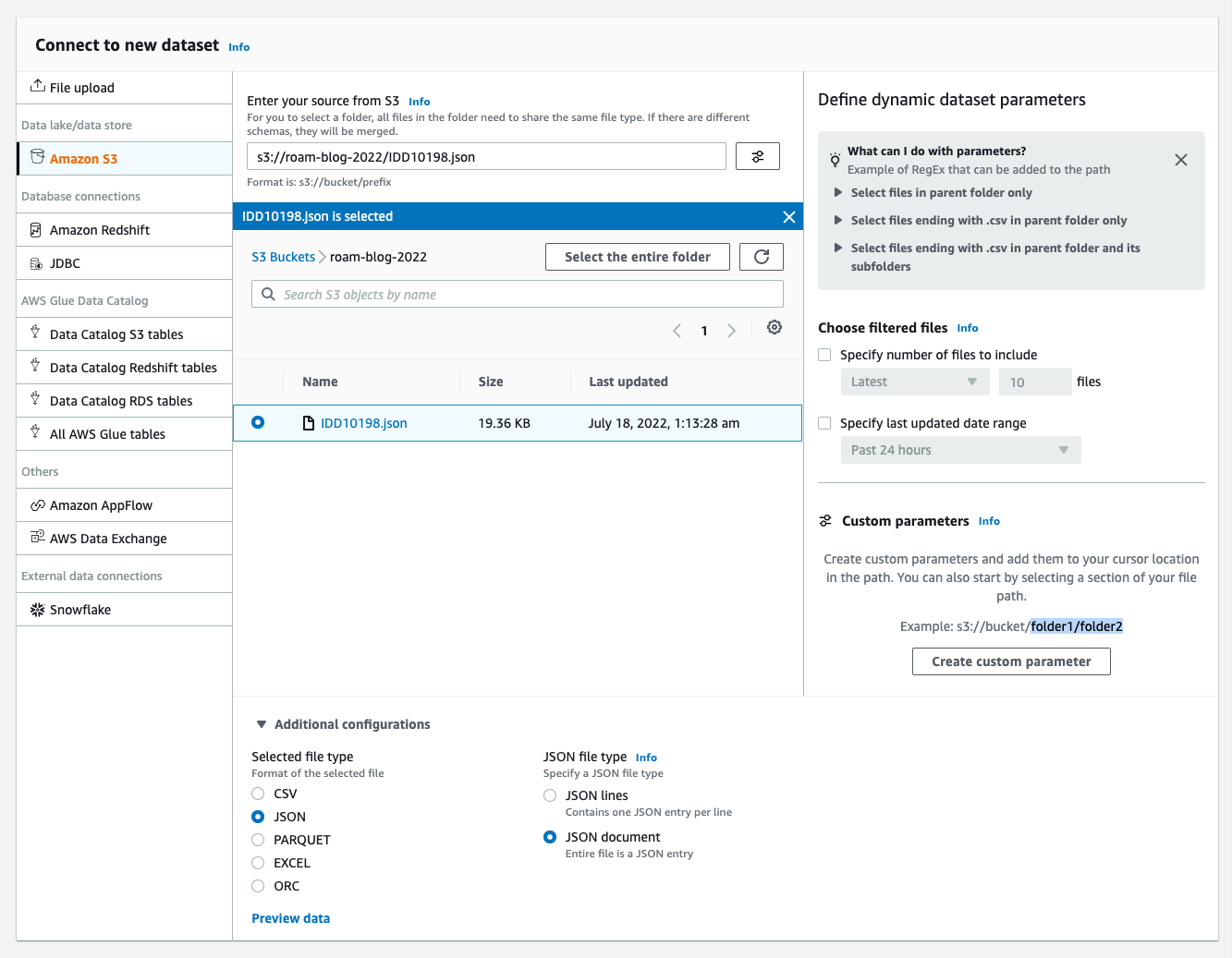Refresh the S3 object list
Screen dimensions: 1232x958
click(x=762, y=257)
